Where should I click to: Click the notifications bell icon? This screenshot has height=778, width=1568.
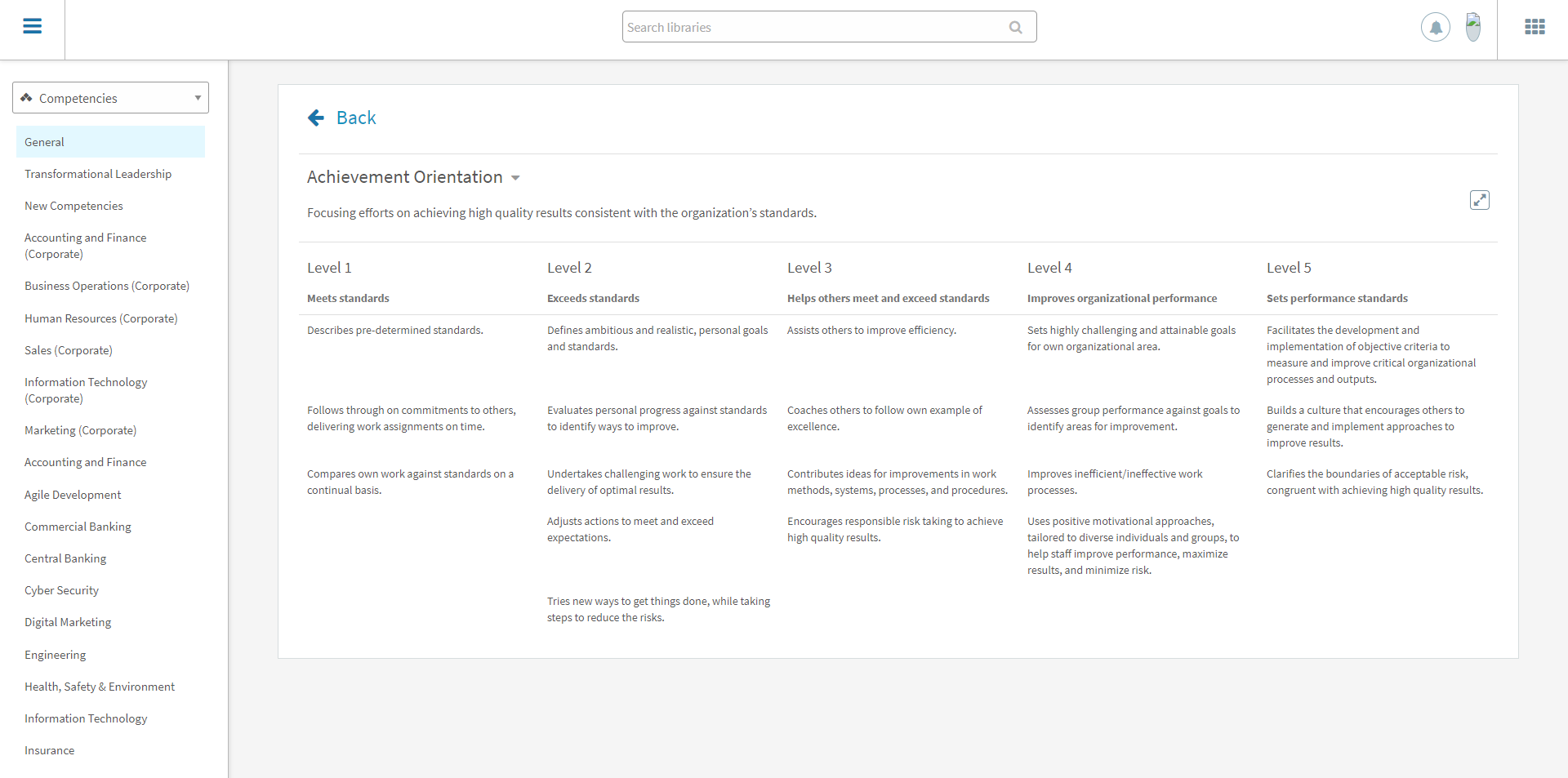(1435, 28)
